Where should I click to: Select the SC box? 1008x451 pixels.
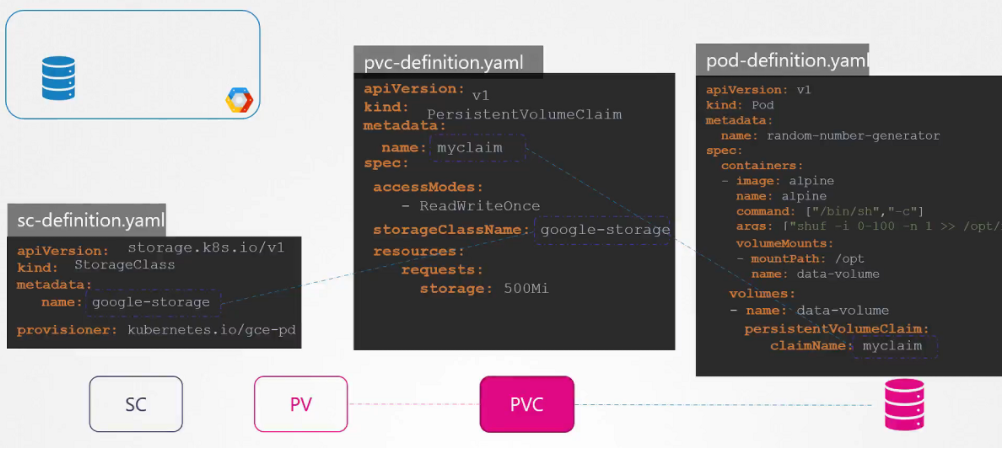pyautogui.click(x=136, y=404)
